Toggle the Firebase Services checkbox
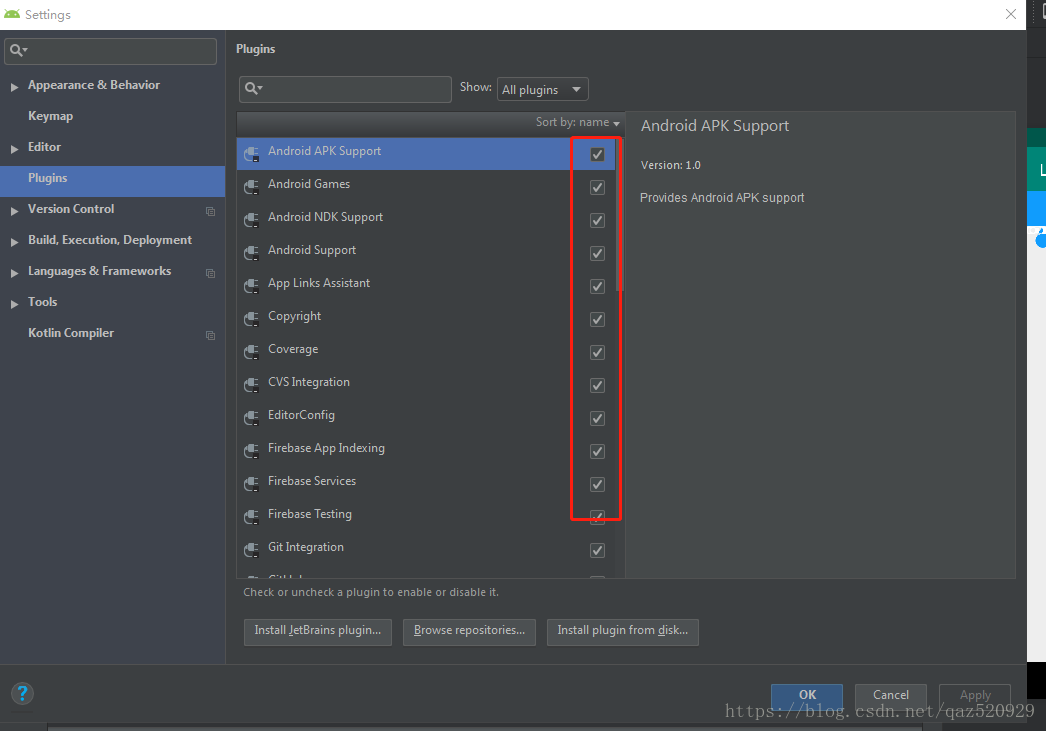Viewport: 1046px width, 731px height. 597,484
